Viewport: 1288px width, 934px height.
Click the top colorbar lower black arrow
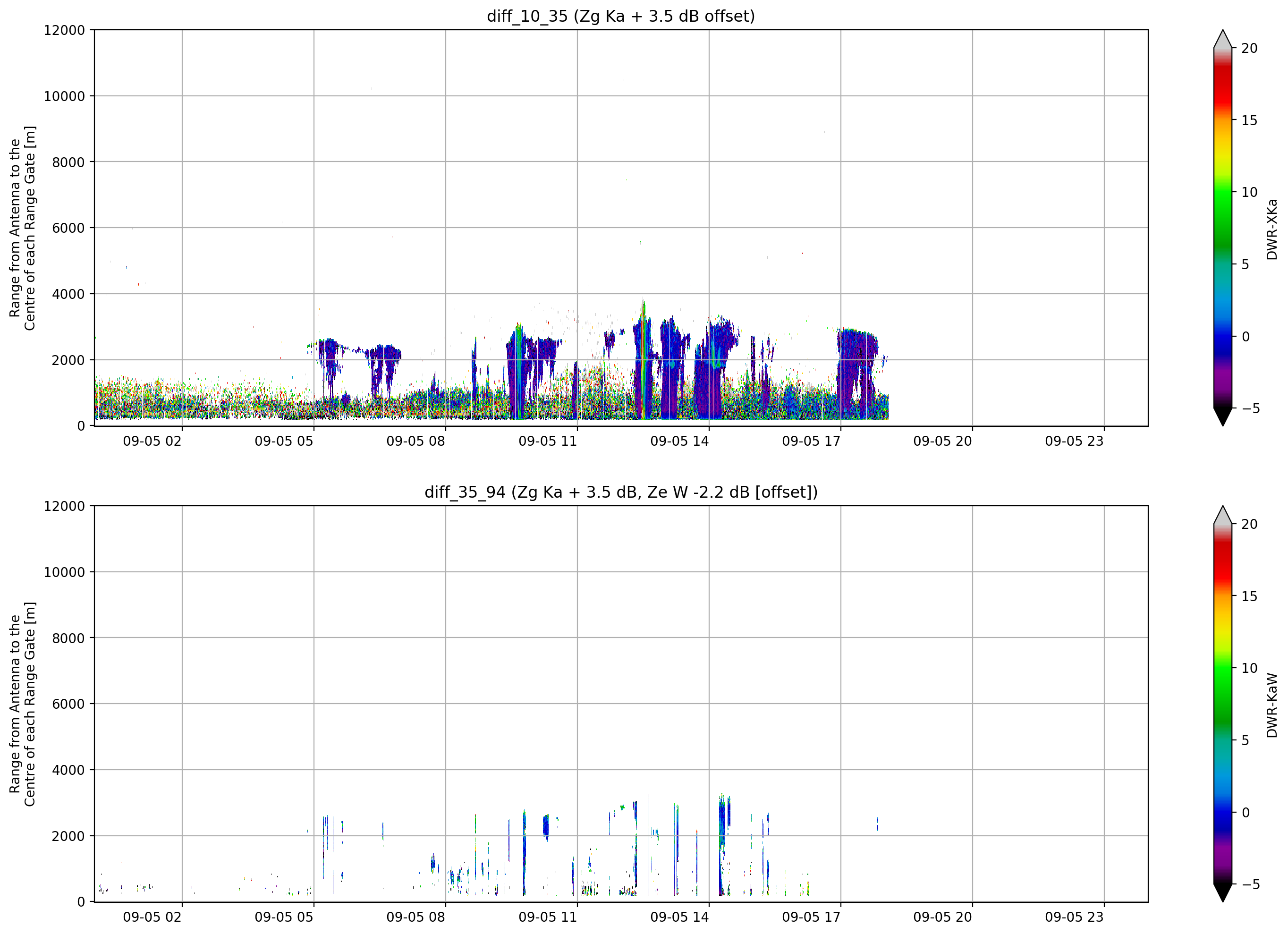1223,417
